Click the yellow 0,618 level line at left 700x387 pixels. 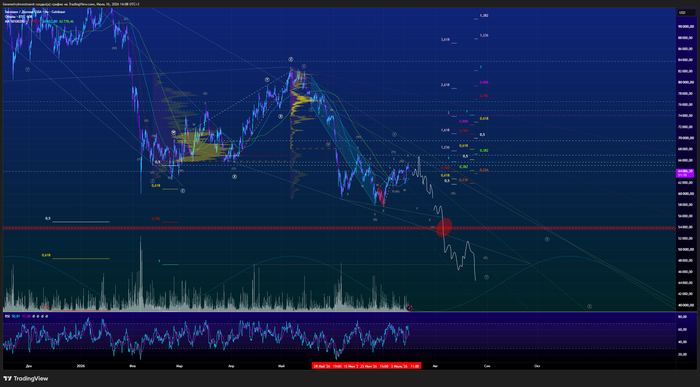(x=80, y=258)
